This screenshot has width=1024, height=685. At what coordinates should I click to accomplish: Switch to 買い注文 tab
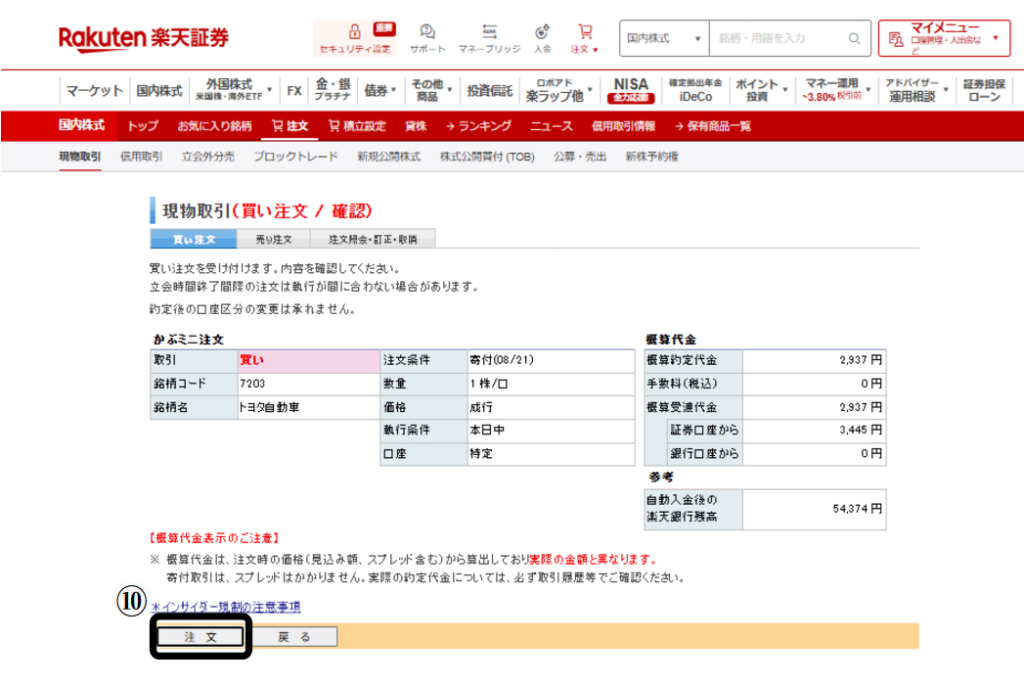click(x=193, y=239)
